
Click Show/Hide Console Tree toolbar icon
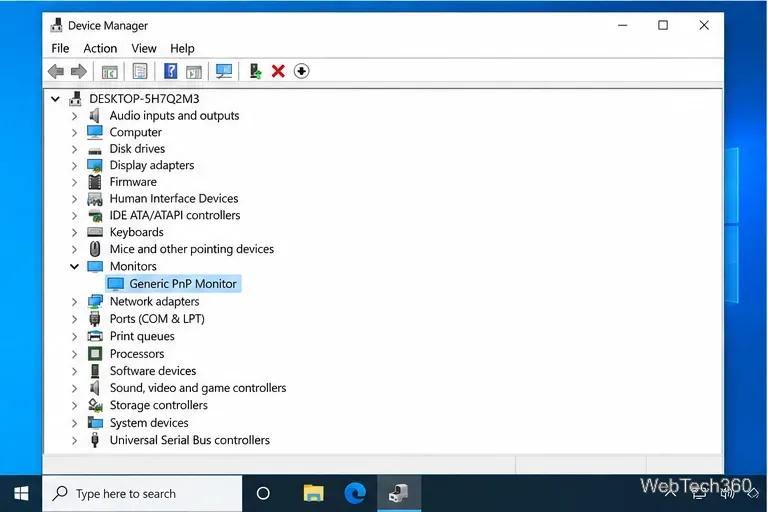coord(109,72)
